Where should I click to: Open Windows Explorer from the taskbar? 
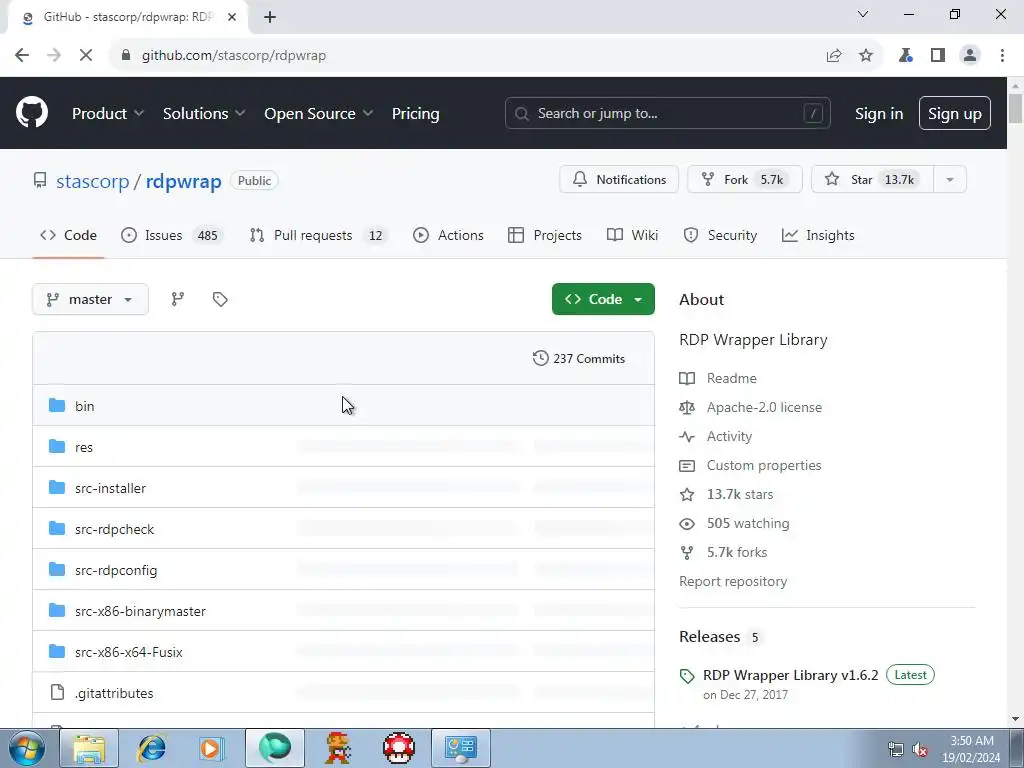click(x=89, y=748)
